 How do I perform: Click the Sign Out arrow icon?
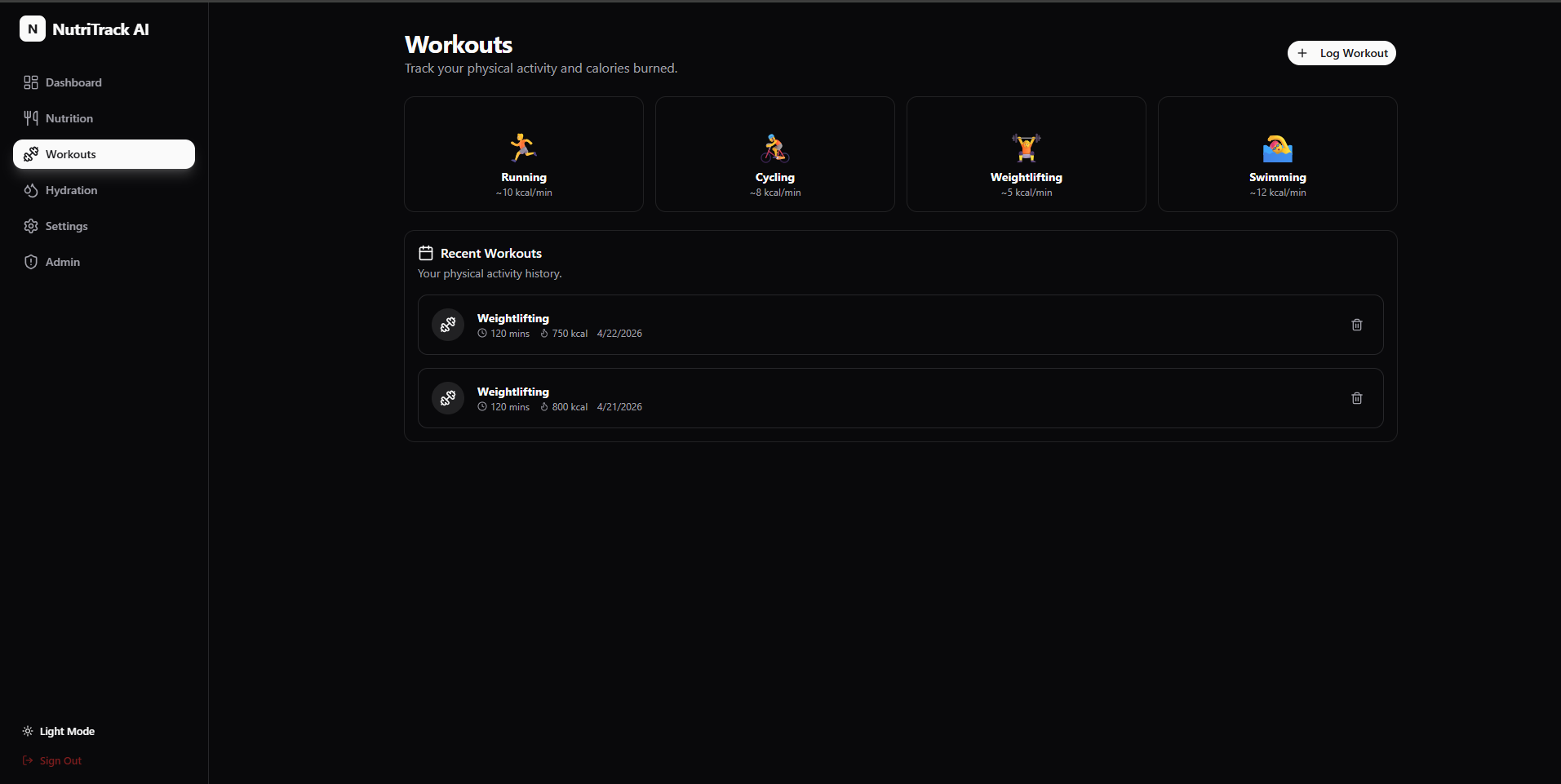28,760
